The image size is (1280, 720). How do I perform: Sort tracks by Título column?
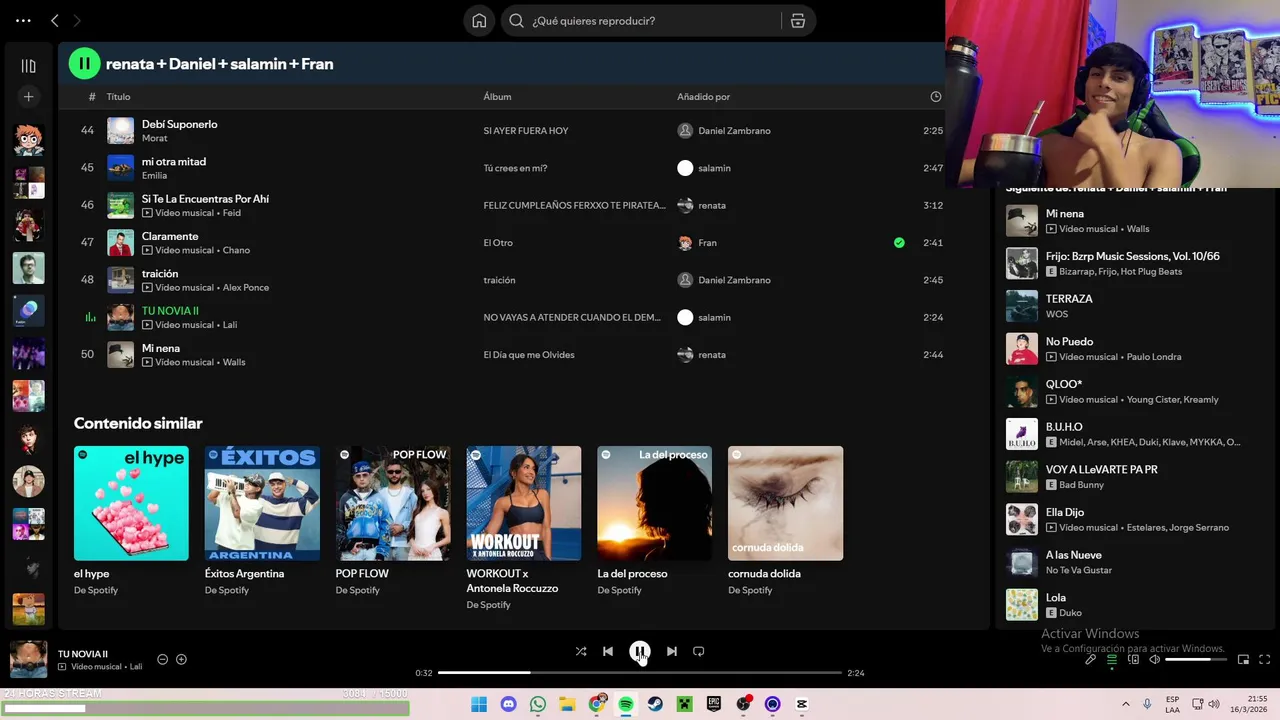click(118, 97)
